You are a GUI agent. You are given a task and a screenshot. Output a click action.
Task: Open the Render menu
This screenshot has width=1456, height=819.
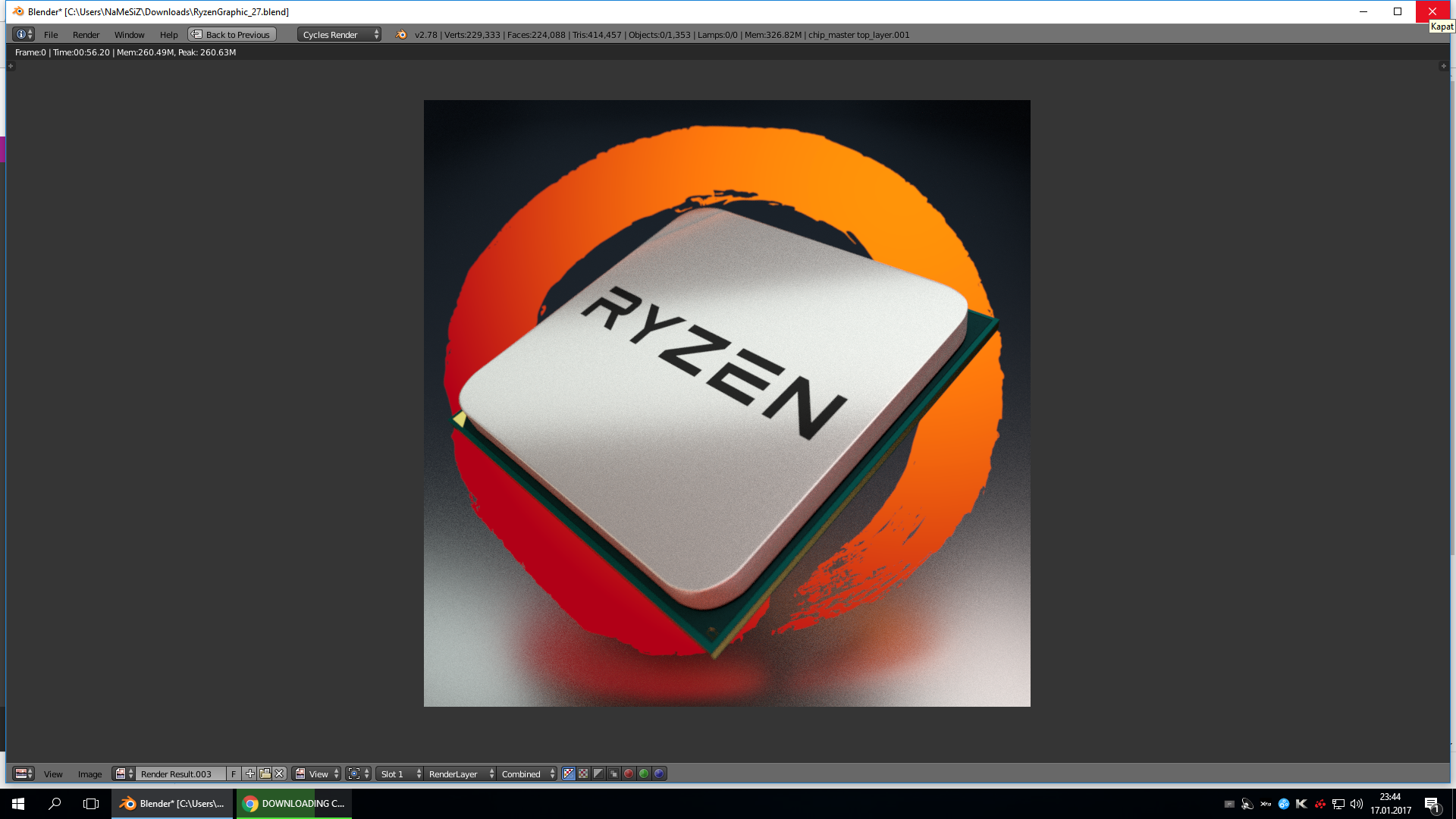coord(86,35)
